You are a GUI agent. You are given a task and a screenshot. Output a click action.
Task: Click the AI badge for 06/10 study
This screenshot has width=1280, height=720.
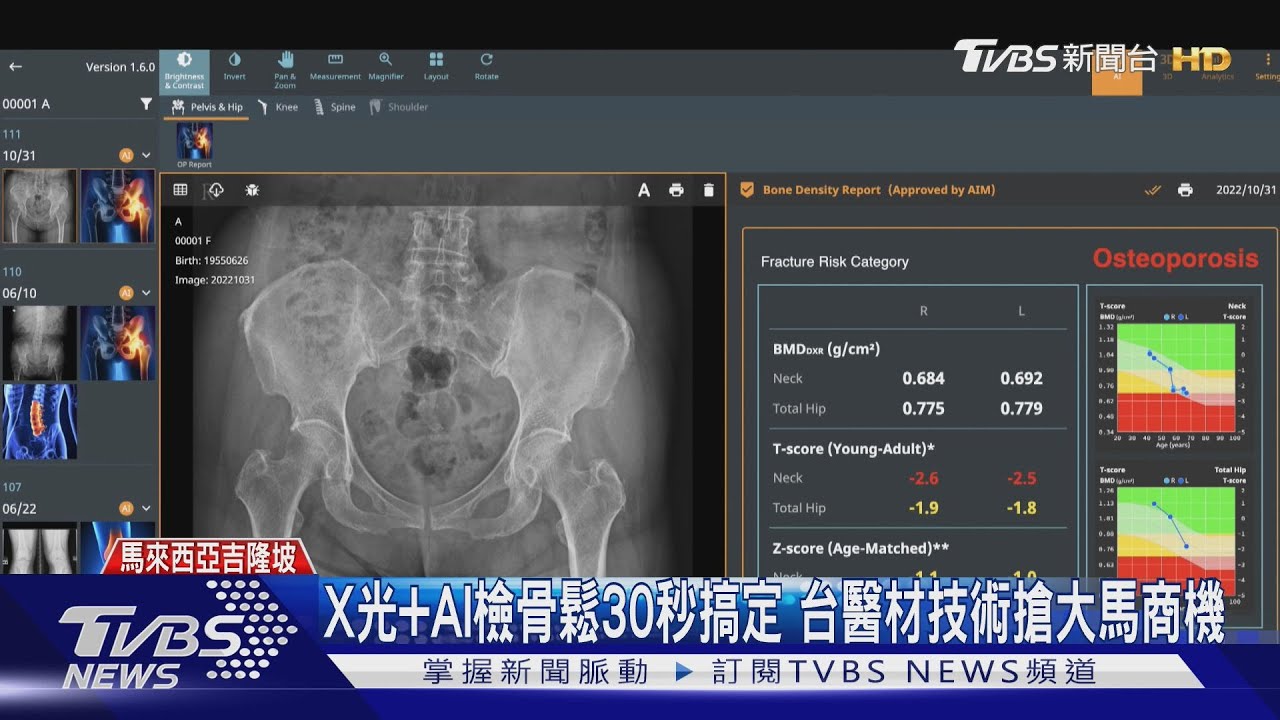tap(126, 293)
